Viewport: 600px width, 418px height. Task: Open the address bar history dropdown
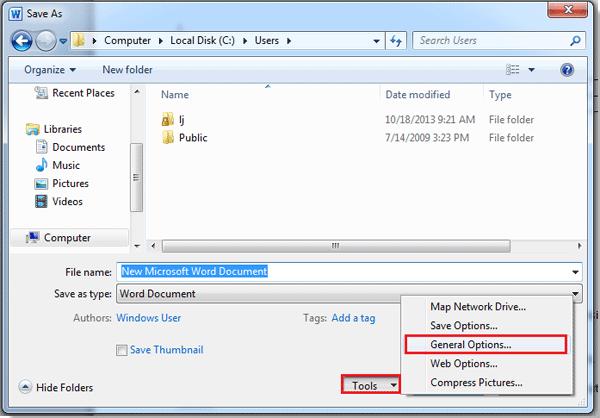377,41
